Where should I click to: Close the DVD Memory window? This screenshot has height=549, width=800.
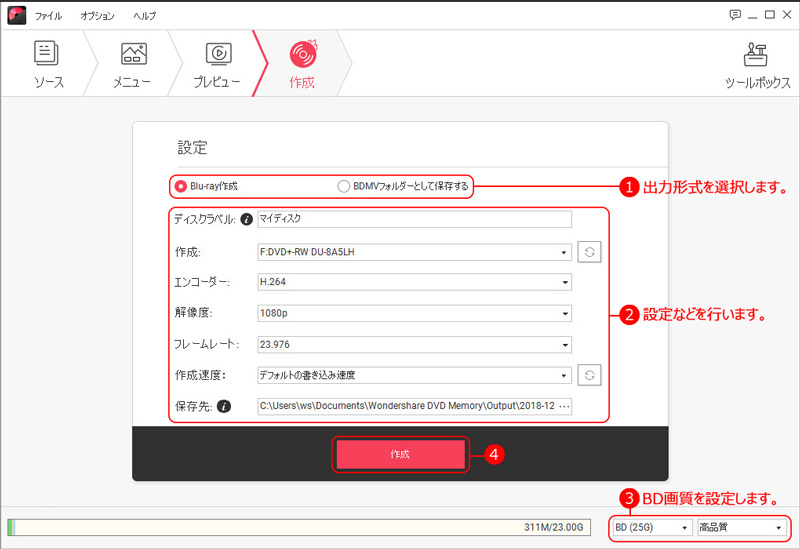[787, 15]
